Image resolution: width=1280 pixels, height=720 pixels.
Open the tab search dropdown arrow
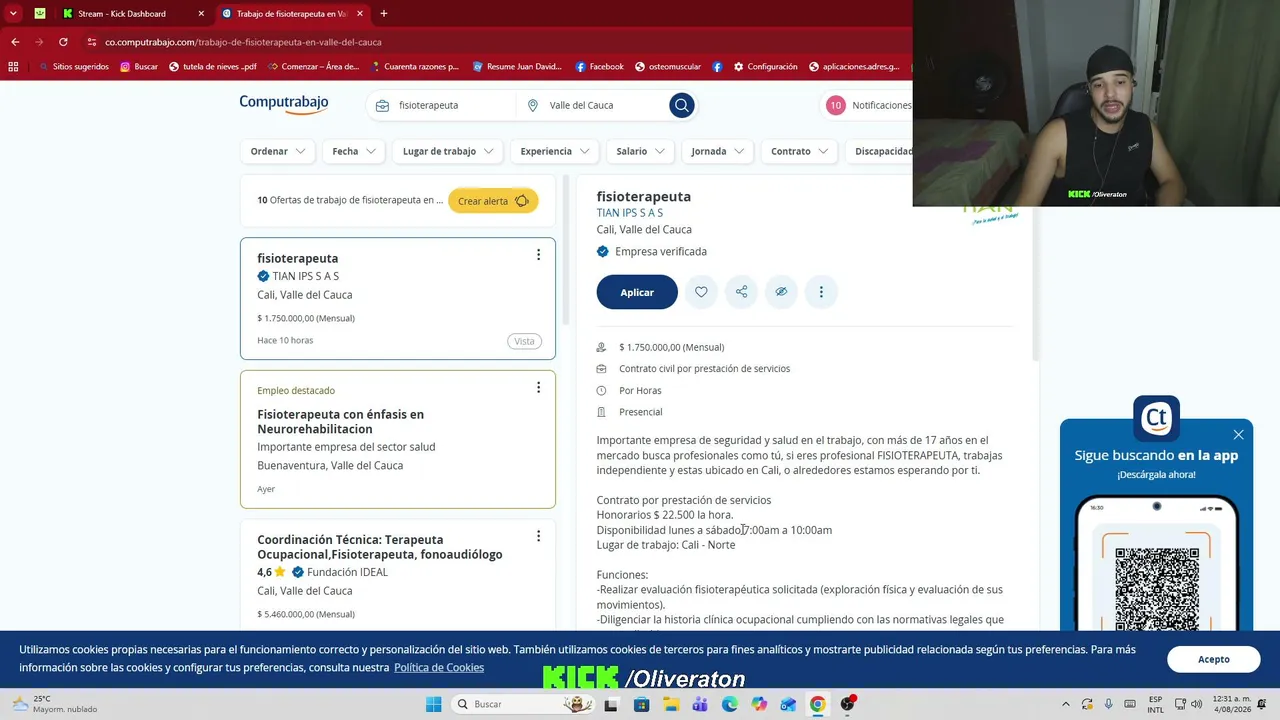tap(13, 14)
